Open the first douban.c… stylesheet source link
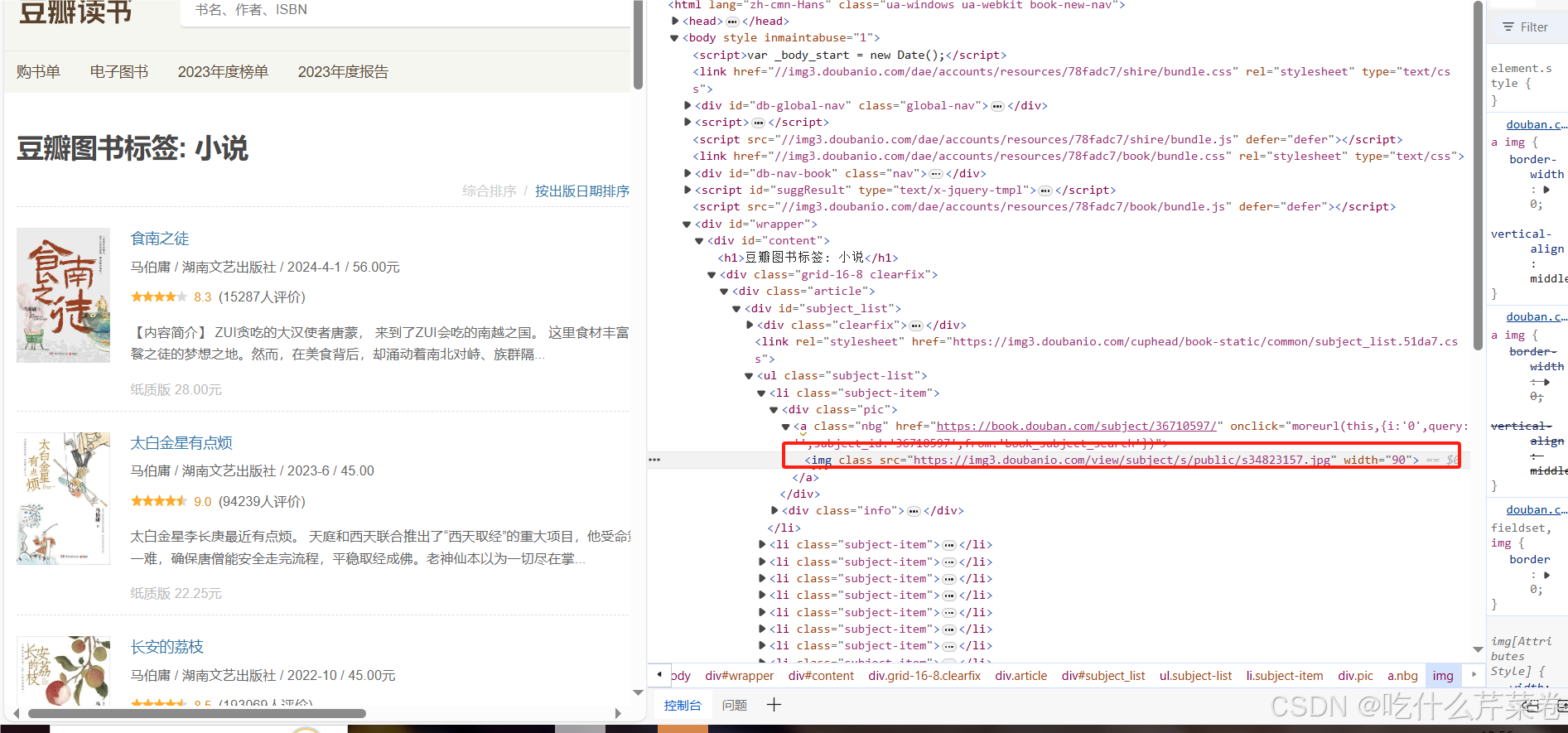 [x=1537, y=125]
